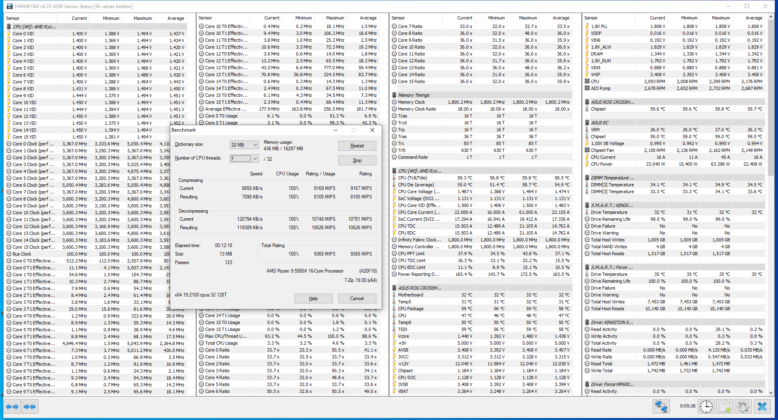Click Restart in the Benchmark dialog
Image resolution: width=778 pixels, height=420 pixels.
(x=357, y=146)
